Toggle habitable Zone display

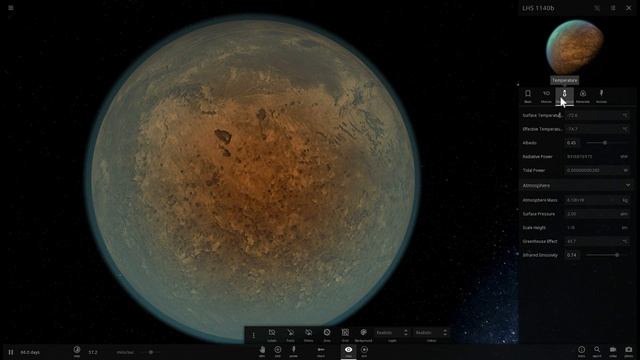pos(327,335)
